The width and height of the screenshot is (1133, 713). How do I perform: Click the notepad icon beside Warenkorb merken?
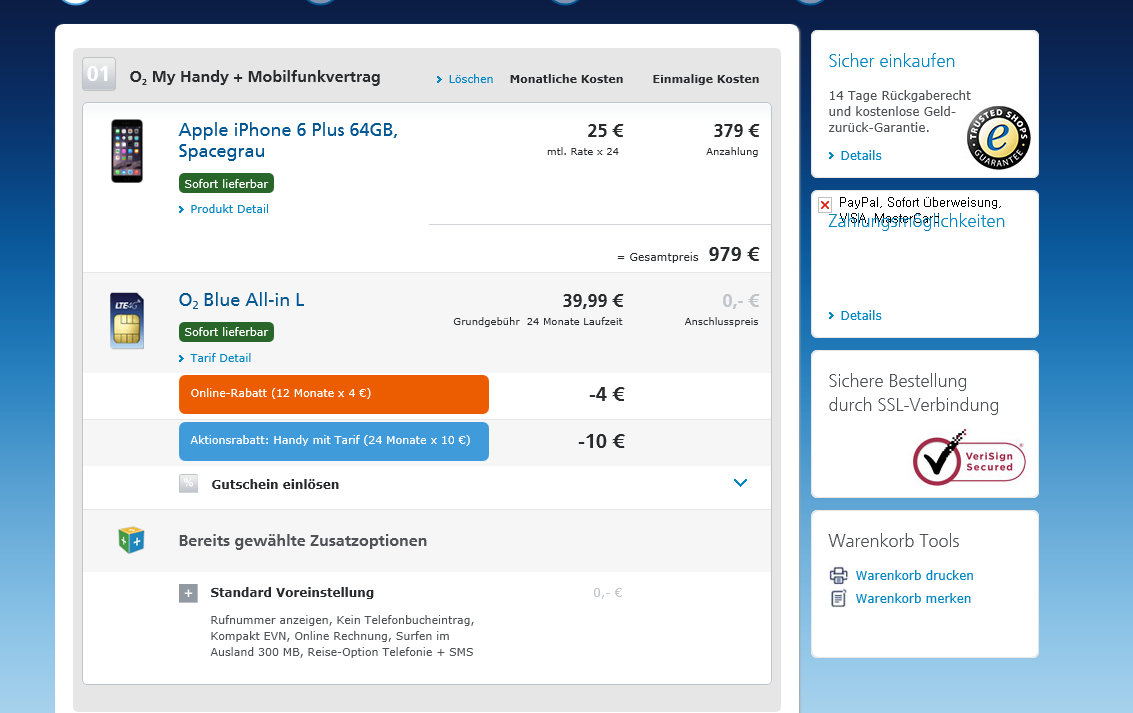pyautogui.click(x=838, y=598)
